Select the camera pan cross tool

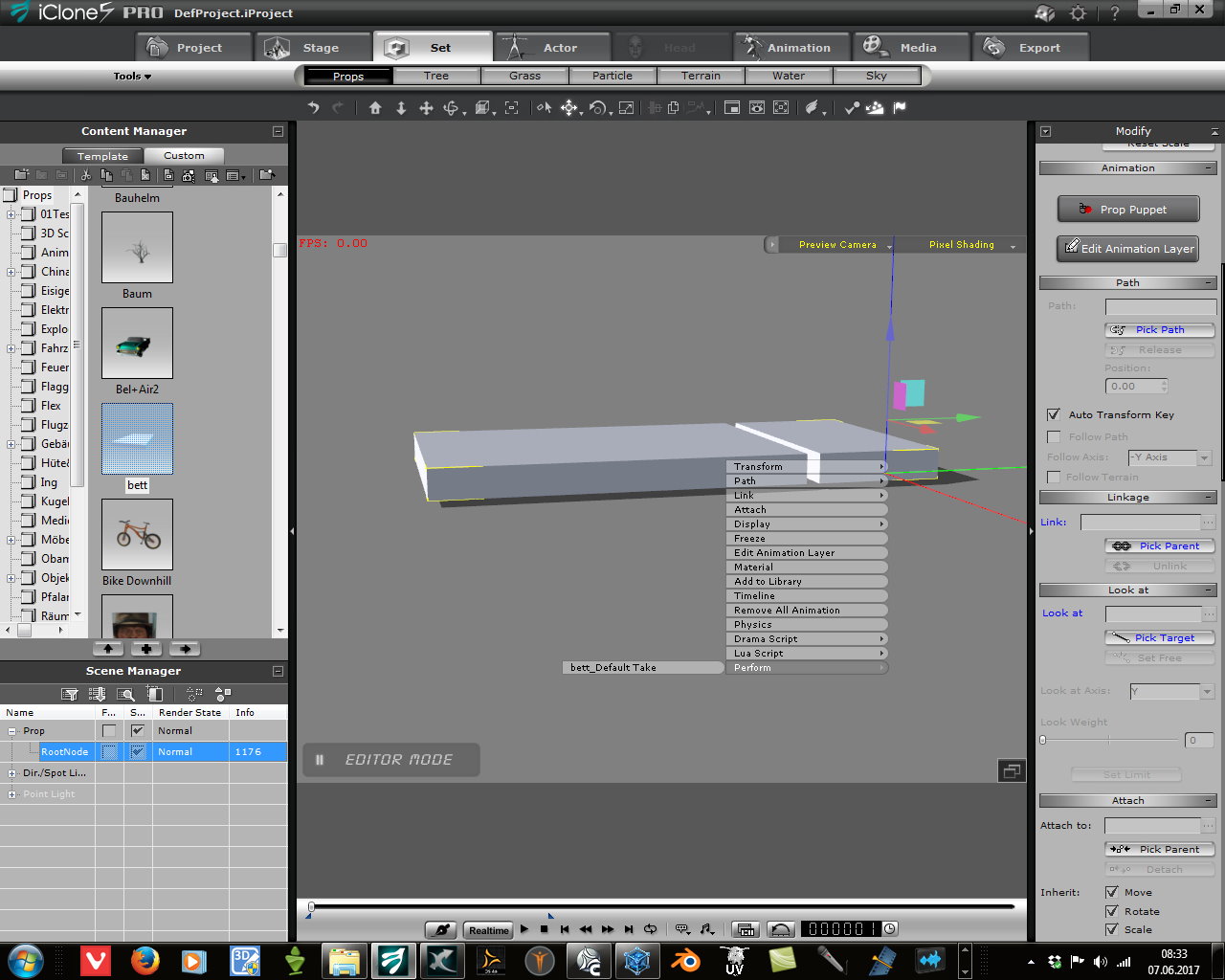coord(427,108)
